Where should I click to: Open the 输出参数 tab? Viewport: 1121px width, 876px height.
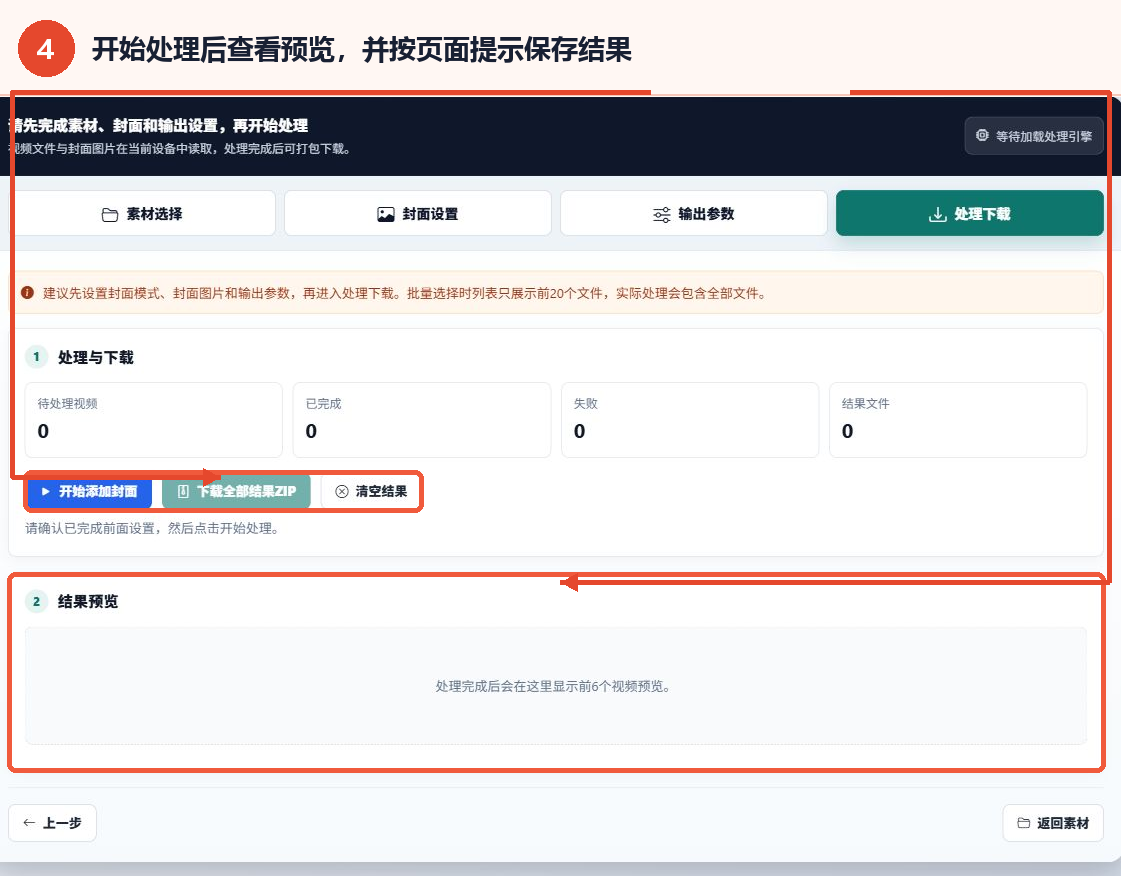pos(693,213)
